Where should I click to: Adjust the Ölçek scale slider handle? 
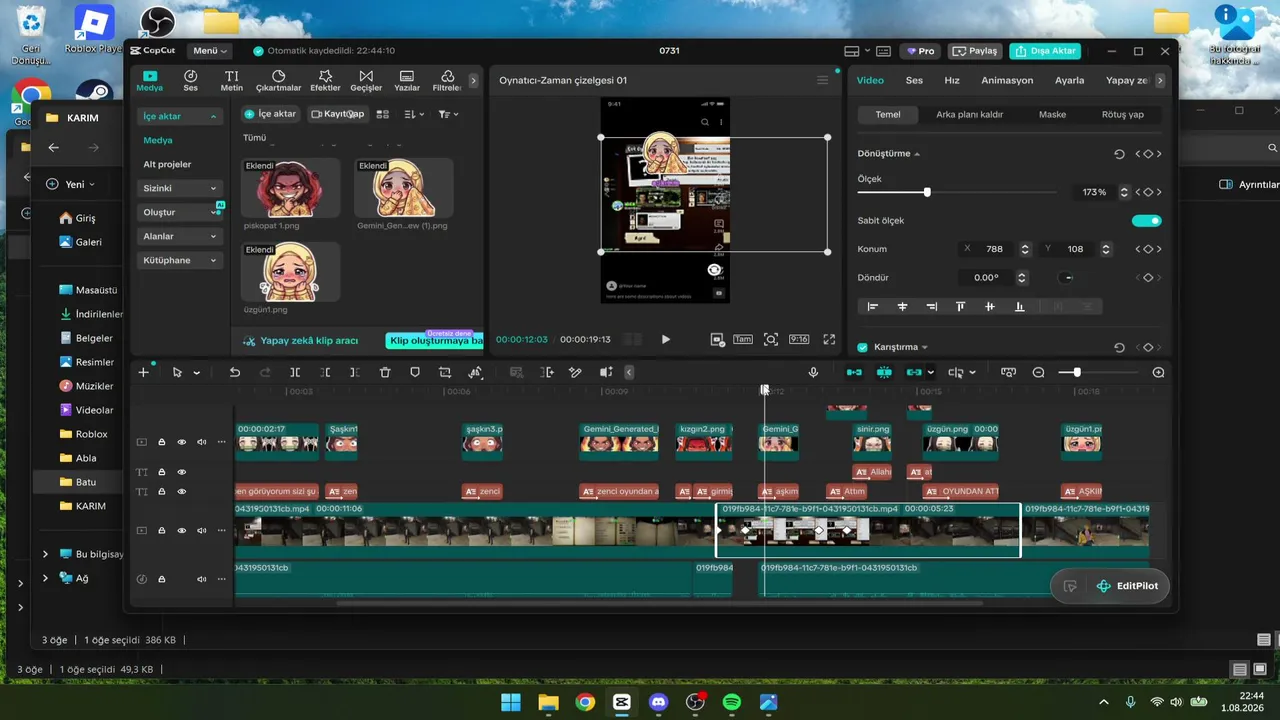click(x=927, y=192)
